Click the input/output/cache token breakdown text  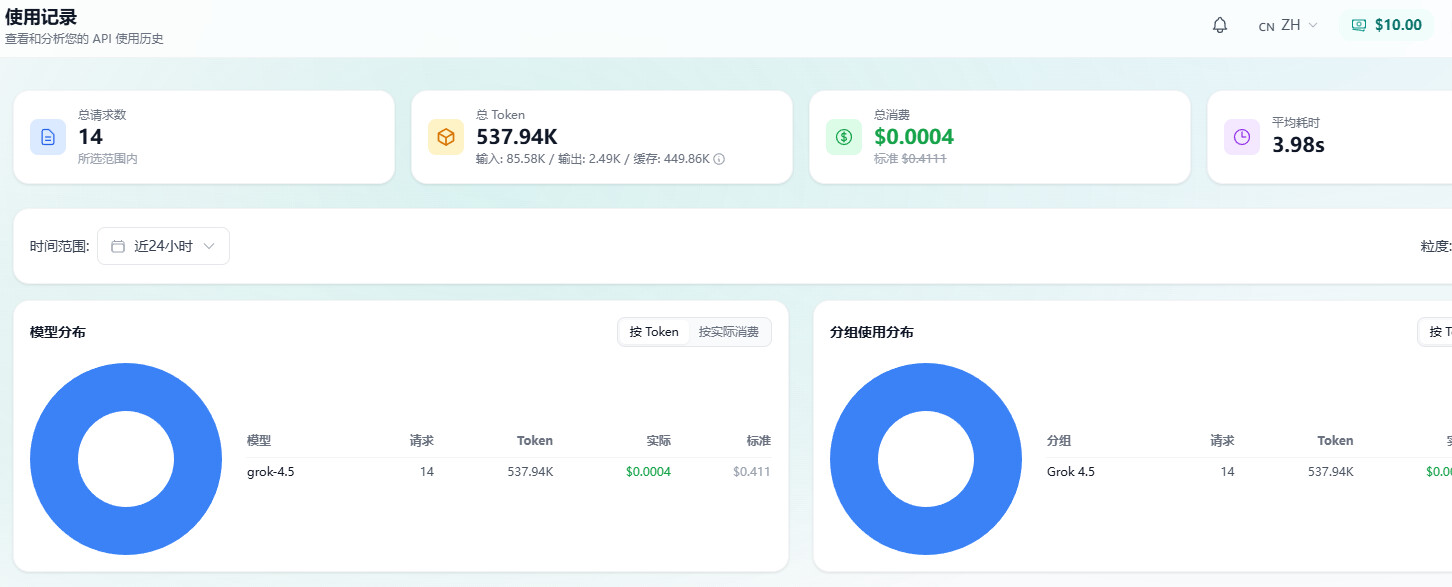[593, 159]
